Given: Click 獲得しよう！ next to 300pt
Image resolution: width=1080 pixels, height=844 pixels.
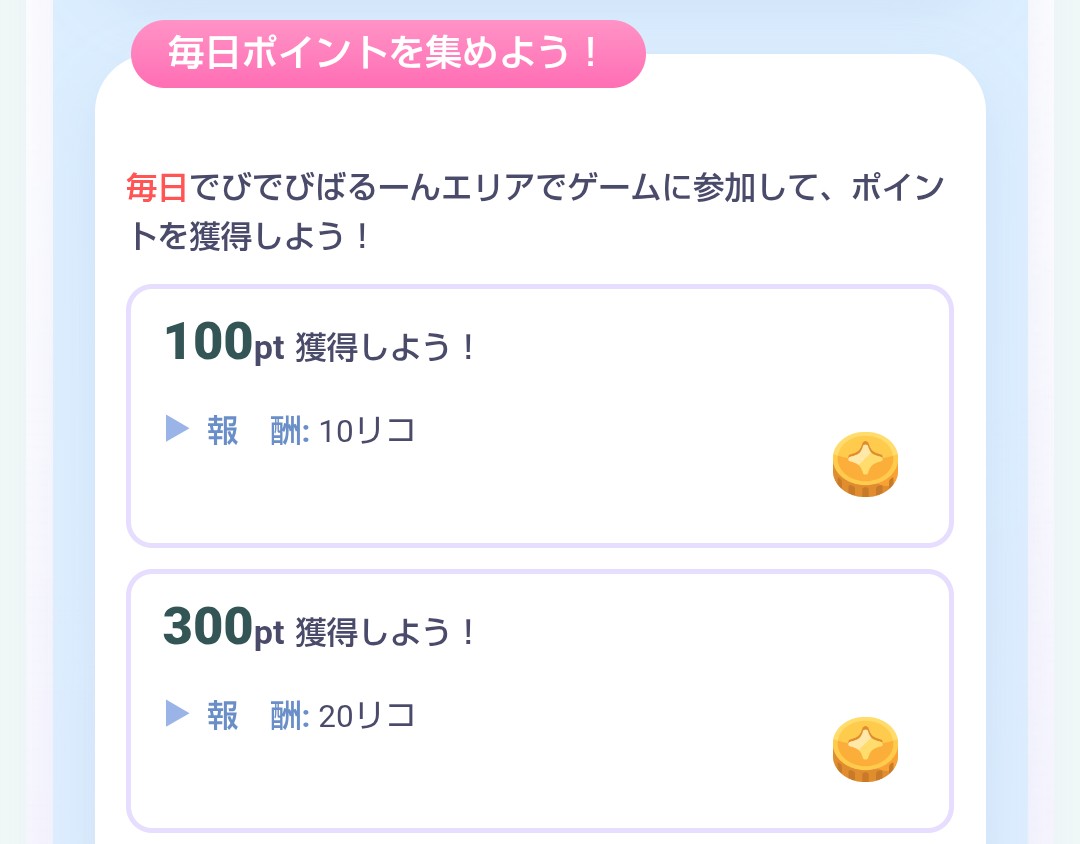Looking at the screenshot, I should [386, 631].
